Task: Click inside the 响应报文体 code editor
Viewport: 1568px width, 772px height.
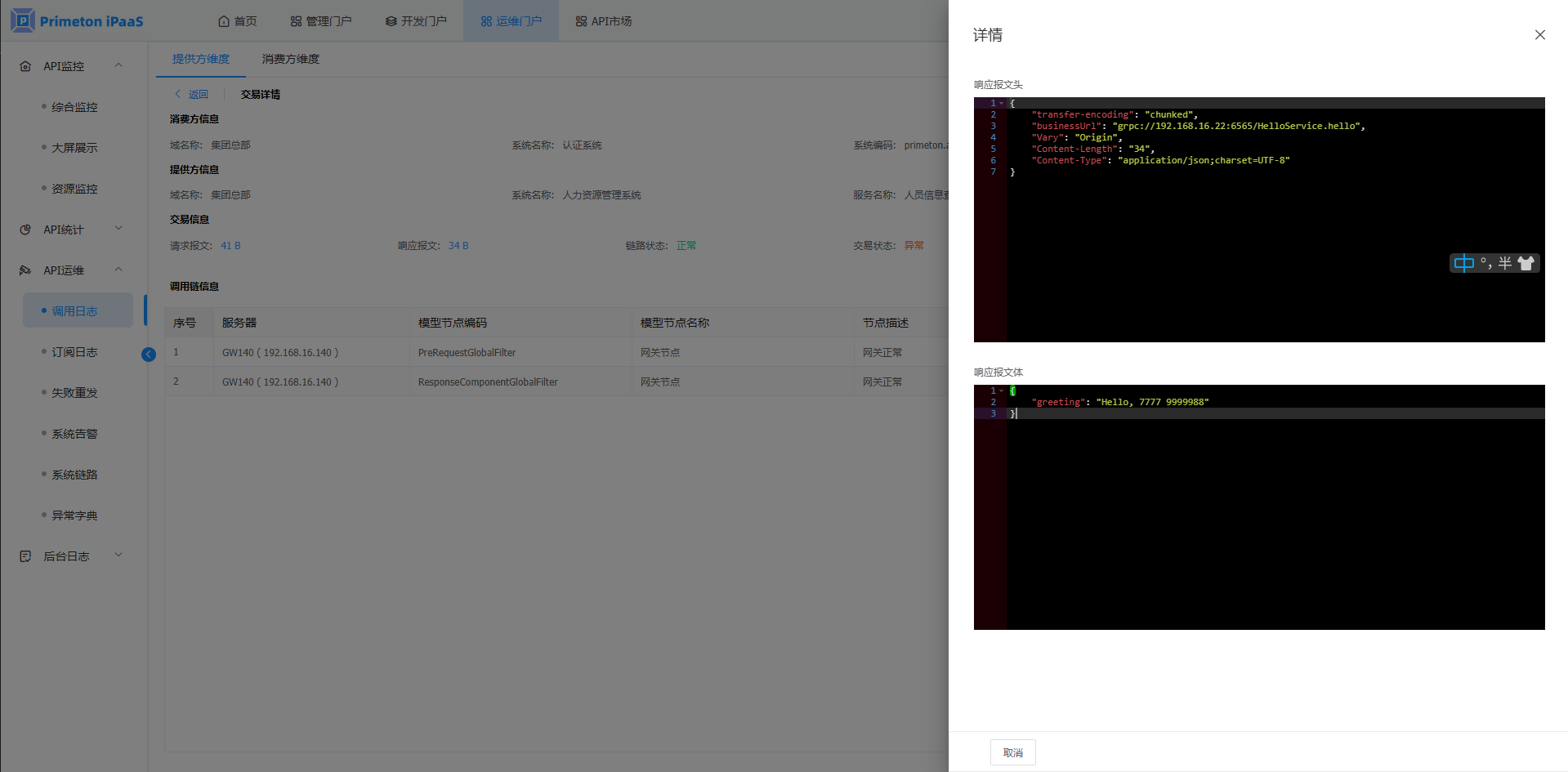Action: point(1275,523)
